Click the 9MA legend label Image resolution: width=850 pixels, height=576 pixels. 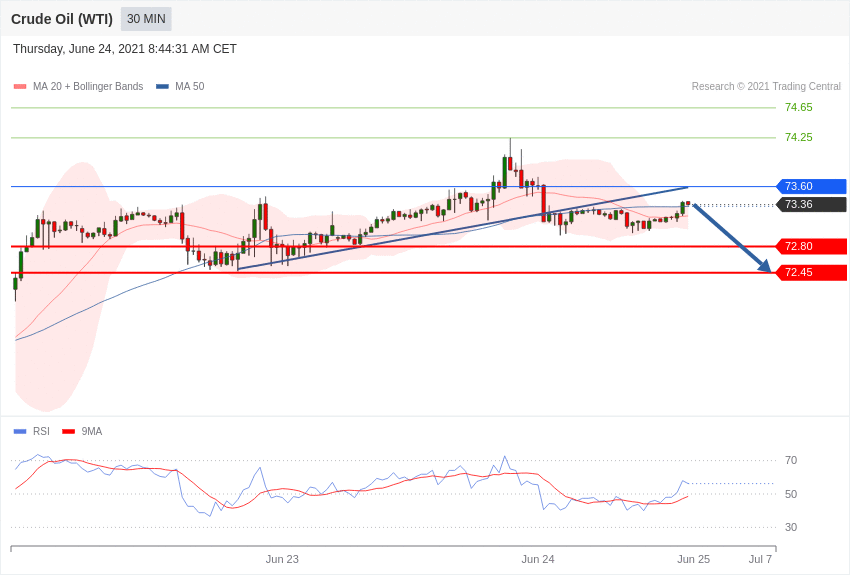point(92,431)
